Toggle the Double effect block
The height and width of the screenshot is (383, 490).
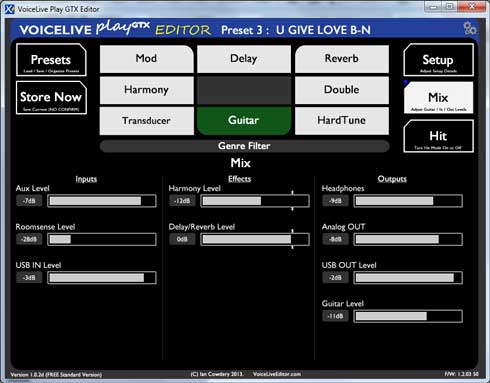[x=342, y=90]
